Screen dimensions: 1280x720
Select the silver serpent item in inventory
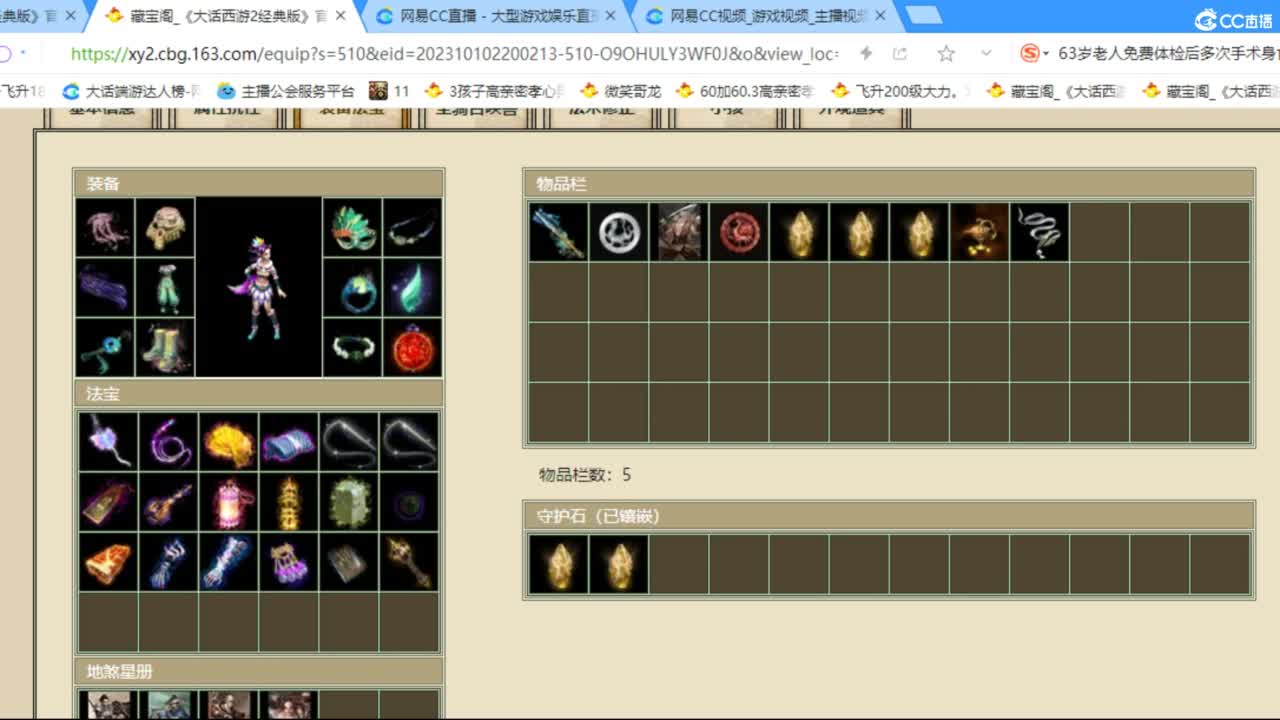click(x=1038, y=232)
